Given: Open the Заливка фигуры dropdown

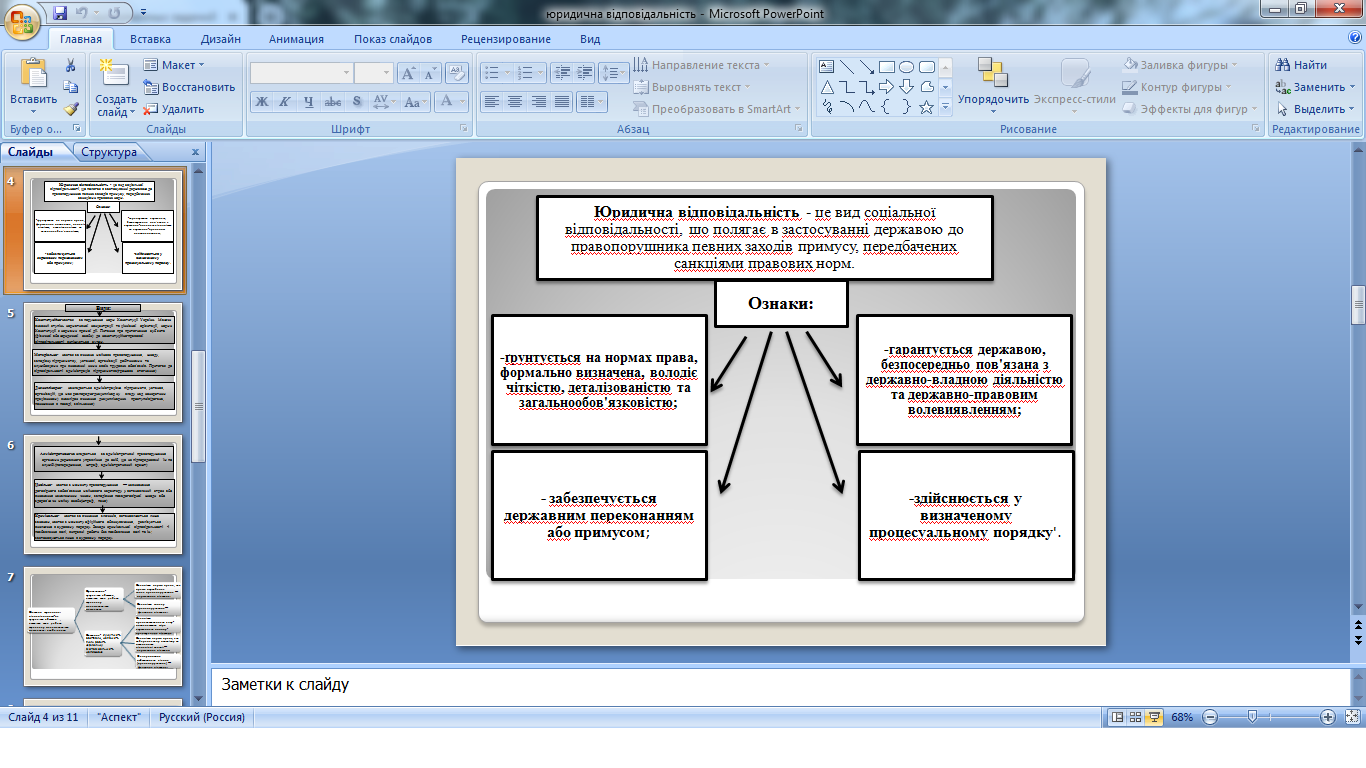Looking at the screenshot, I should (x=1185, y=65).
